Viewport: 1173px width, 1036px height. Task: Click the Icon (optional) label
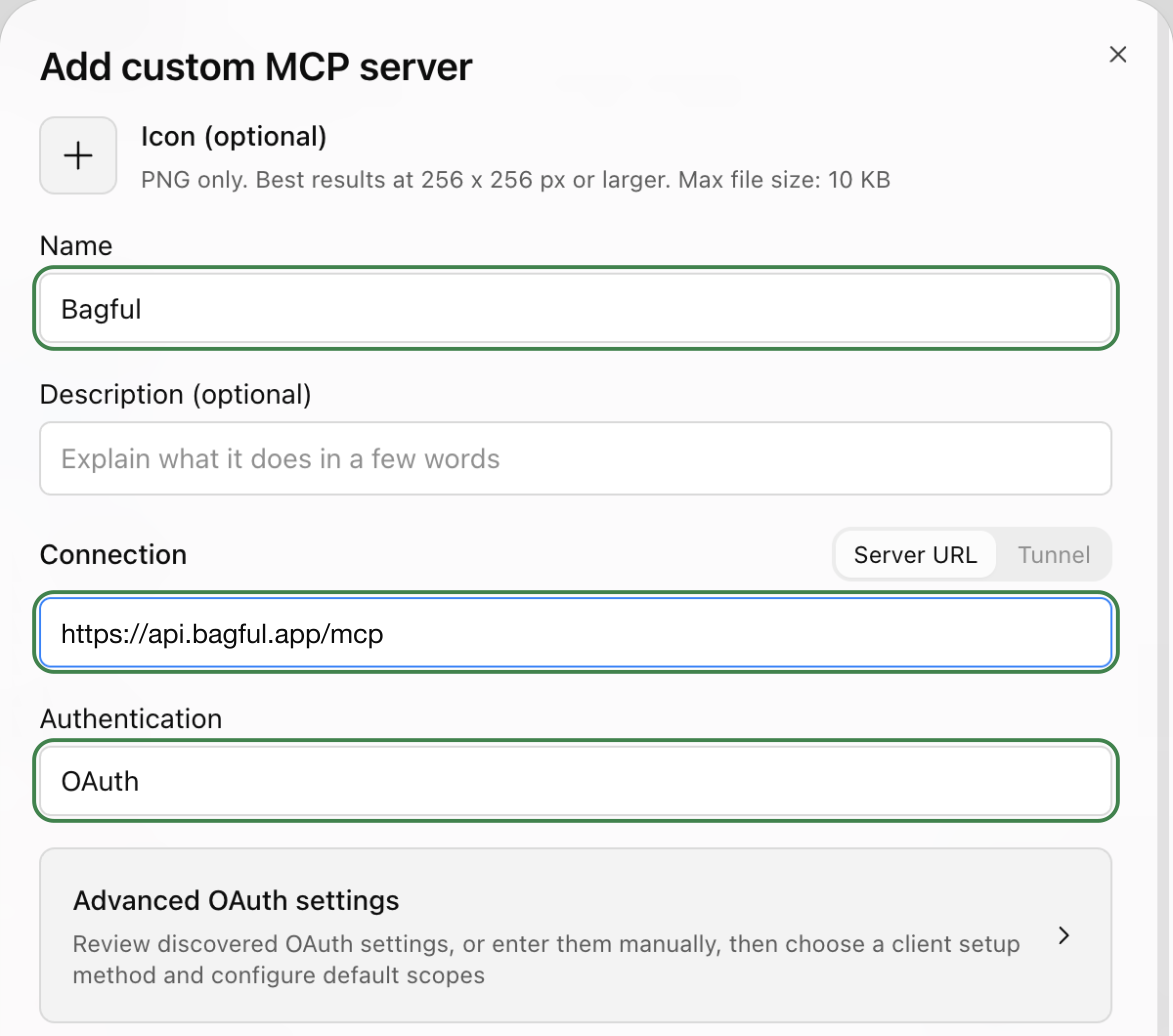pos(233,137)
